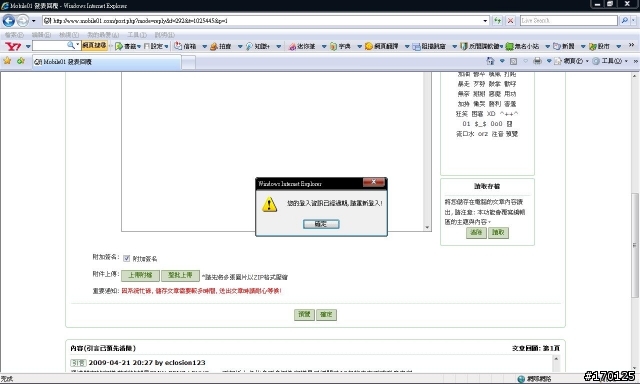Open the new blank tab button
The image size is (640, 384).
point(188,62)
